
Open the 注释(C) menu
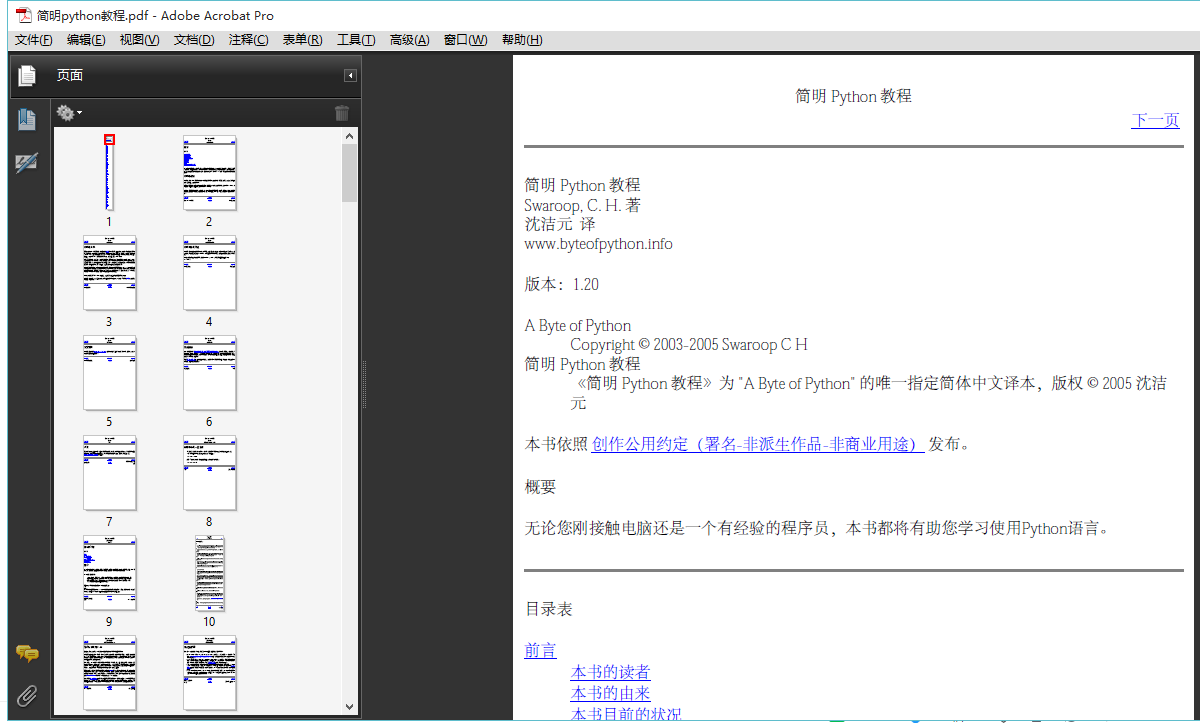(x=248, y=40)
